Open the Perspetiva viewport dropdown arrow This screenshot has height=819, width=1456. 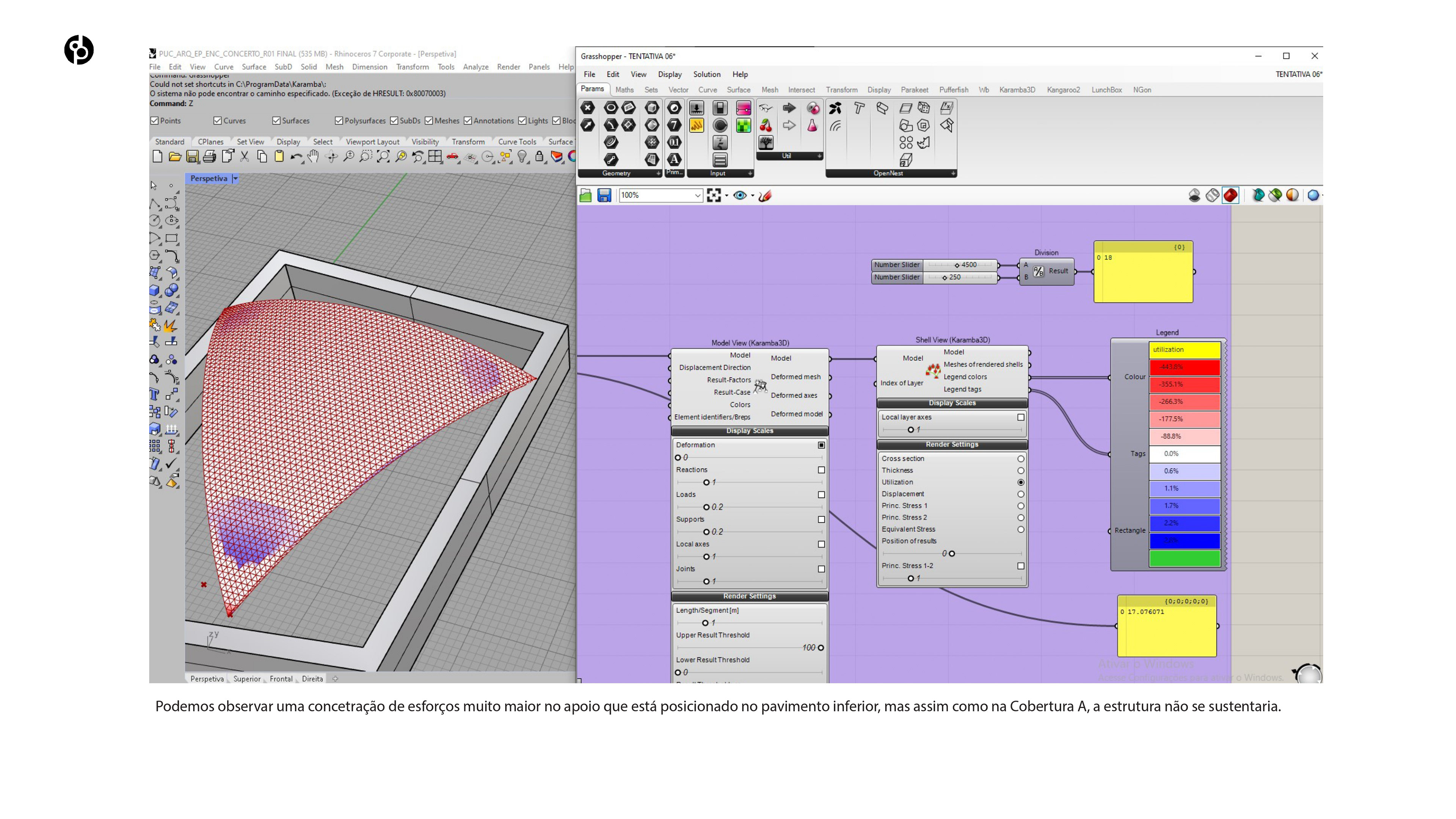(236, 179)
